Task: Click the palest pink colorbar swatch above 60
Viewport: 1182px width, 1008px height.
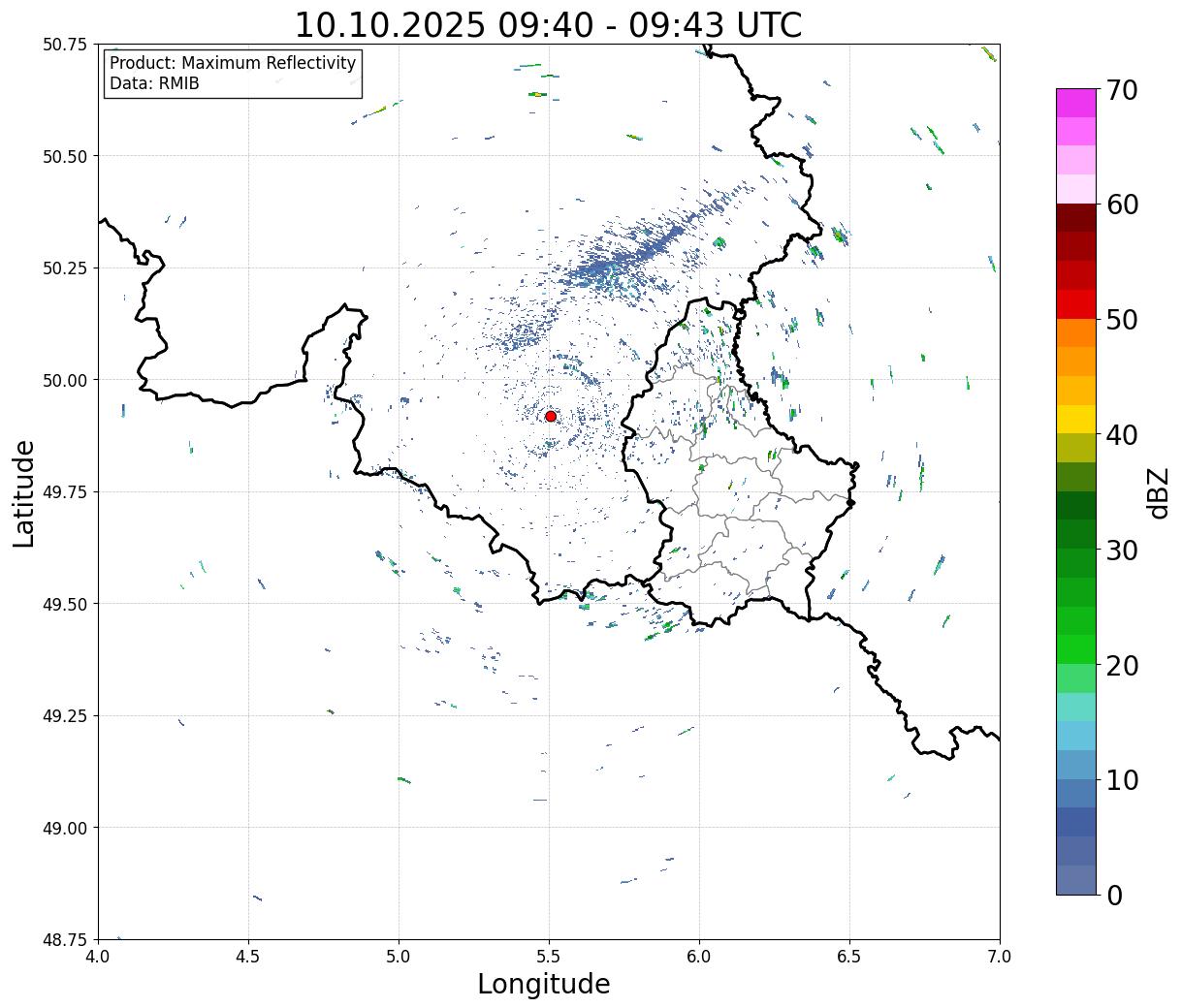Action: coord(1076,189)
